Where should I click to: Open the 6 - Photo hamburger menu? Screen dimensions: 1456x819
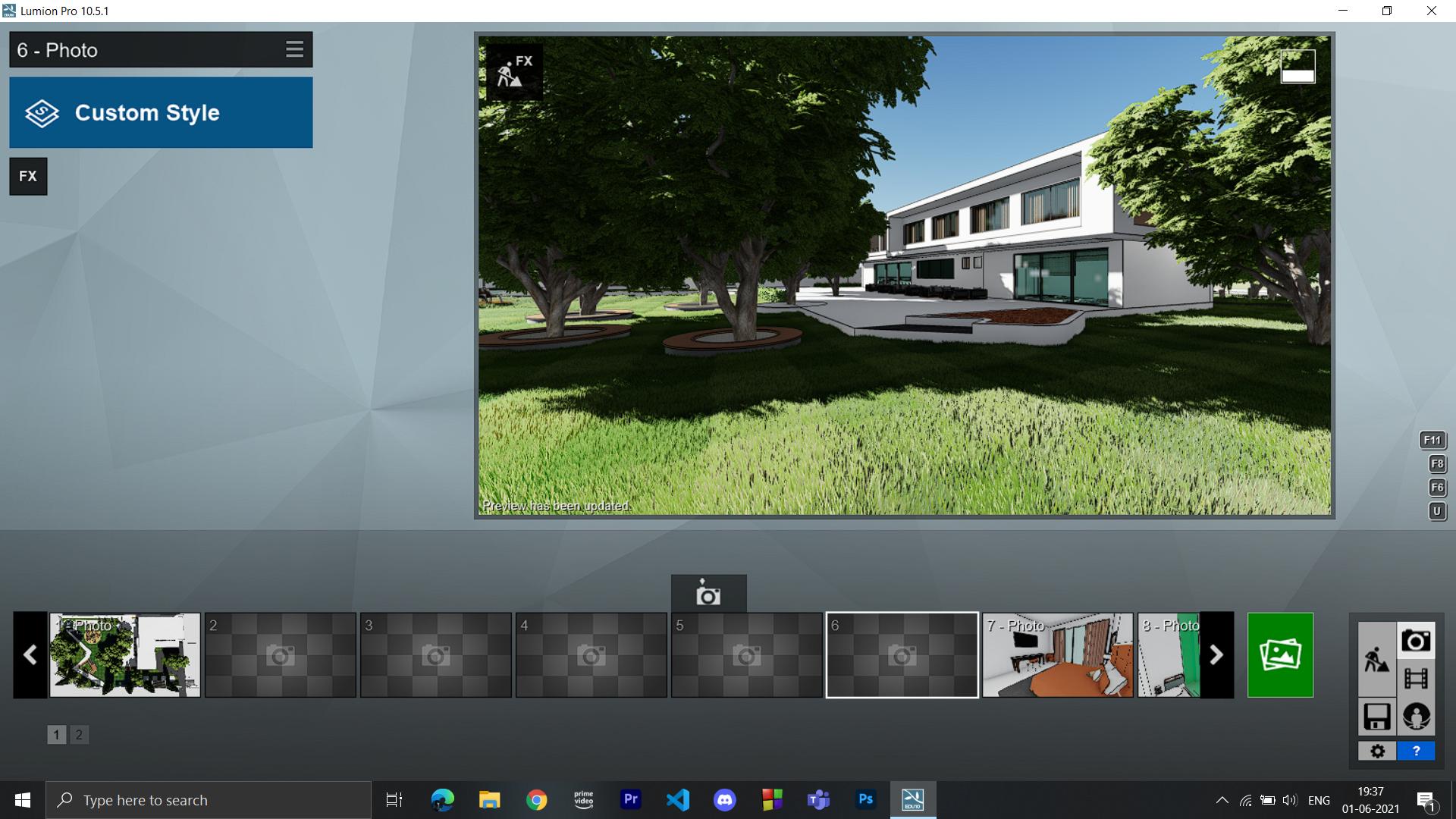(x=294, y=50)
